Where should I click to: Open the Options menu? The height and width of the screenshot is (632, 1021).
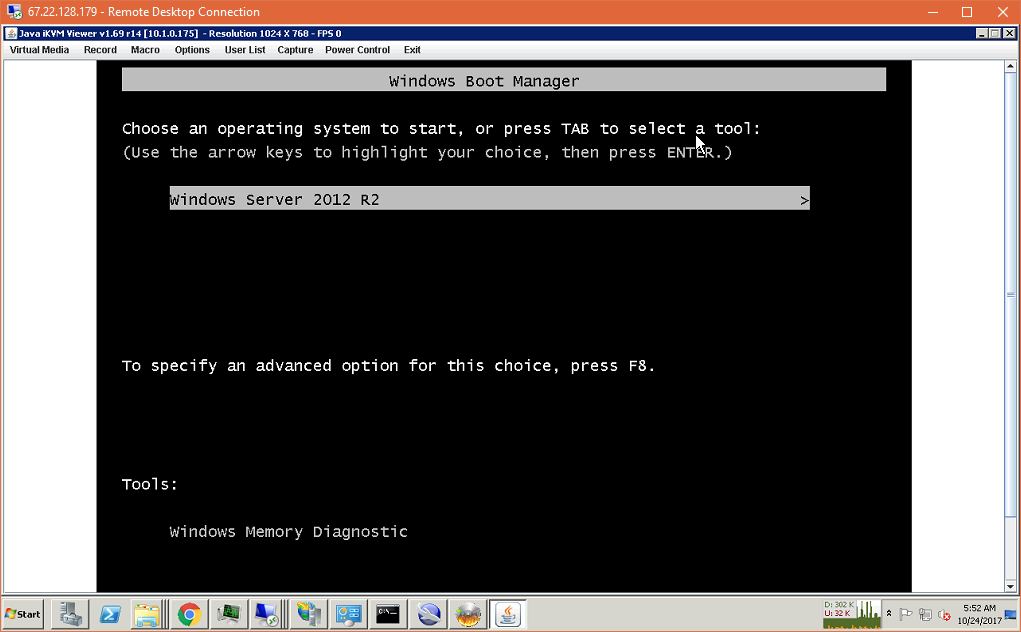(x=192, y=49)
